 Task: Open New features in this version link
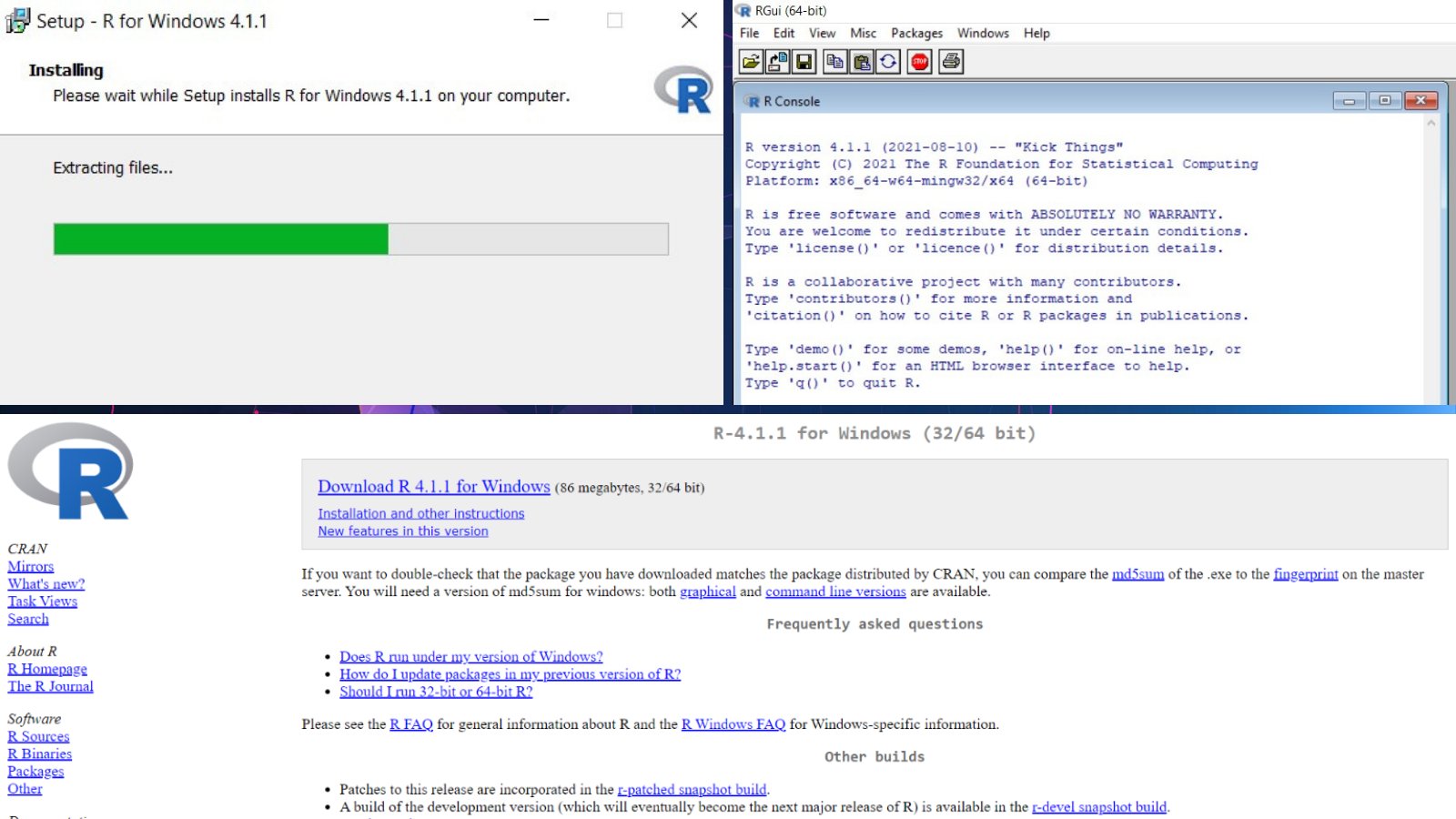tap(403, 531)
